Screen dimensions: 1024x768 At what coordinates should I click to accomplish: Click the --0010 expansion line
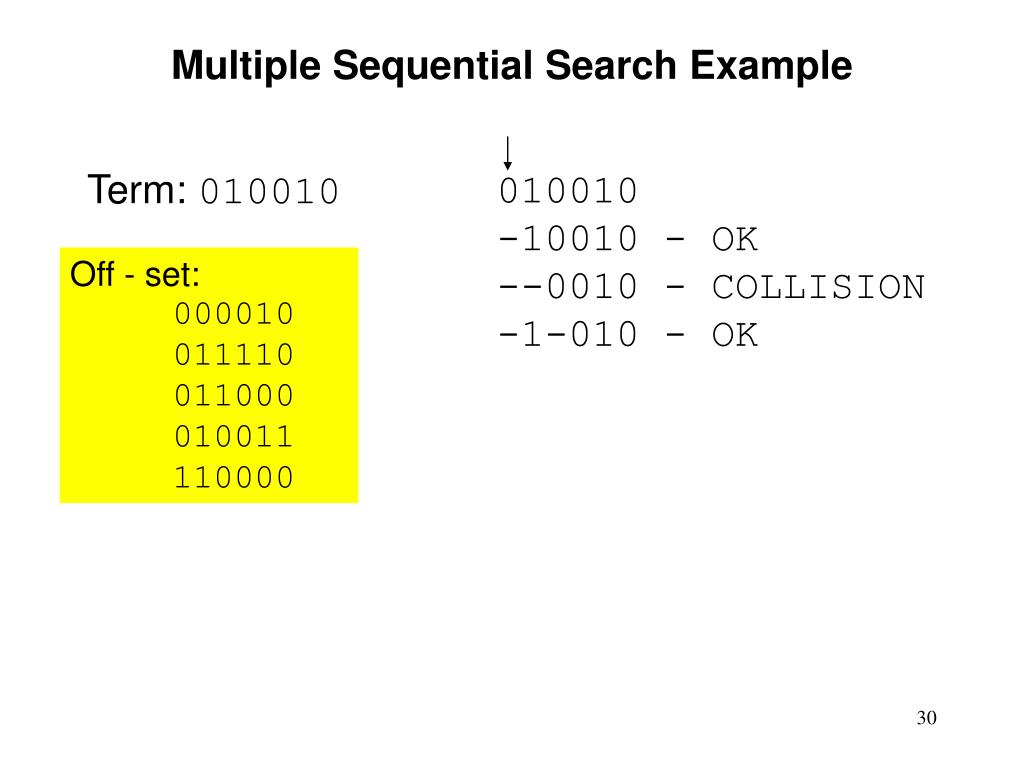coord(568,287)
